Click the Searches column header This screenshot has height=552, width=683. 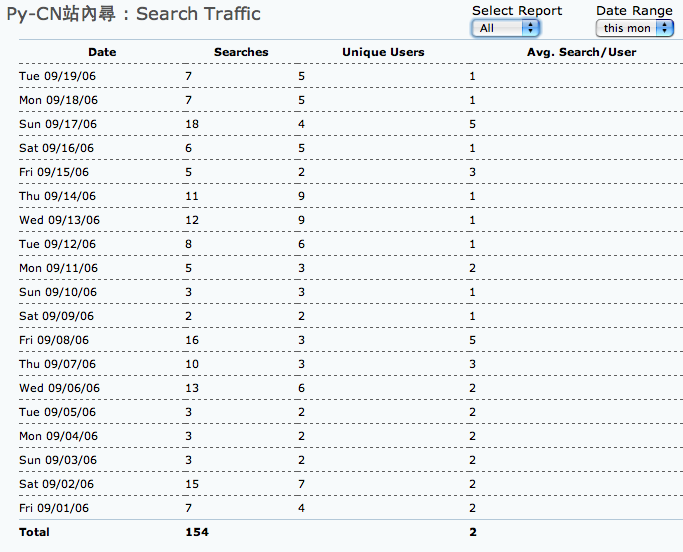click(241, 52)
